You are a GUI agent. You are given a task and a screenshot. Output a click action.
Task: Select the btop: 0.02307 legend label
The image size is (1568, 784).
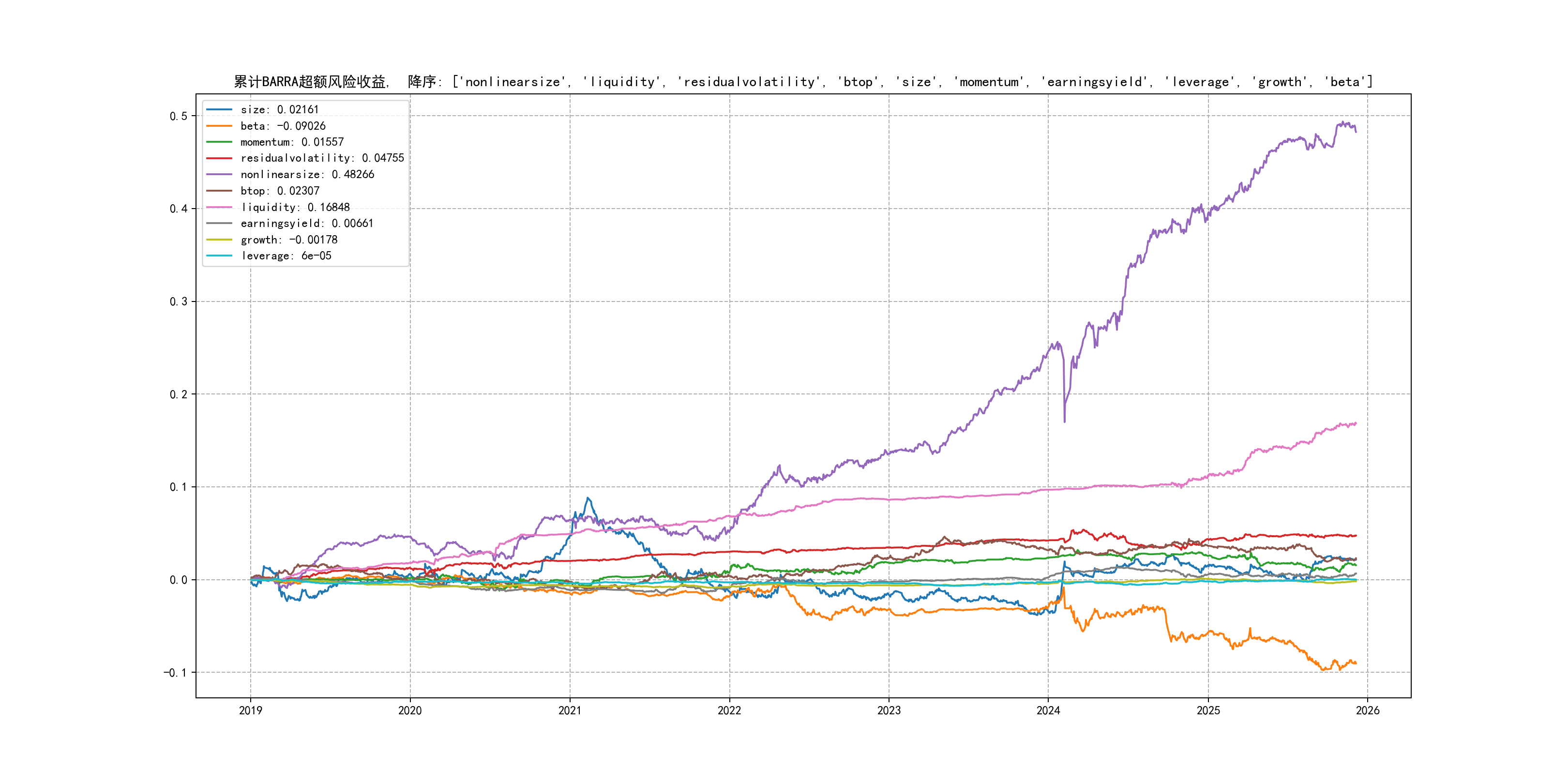click(279, 191)
